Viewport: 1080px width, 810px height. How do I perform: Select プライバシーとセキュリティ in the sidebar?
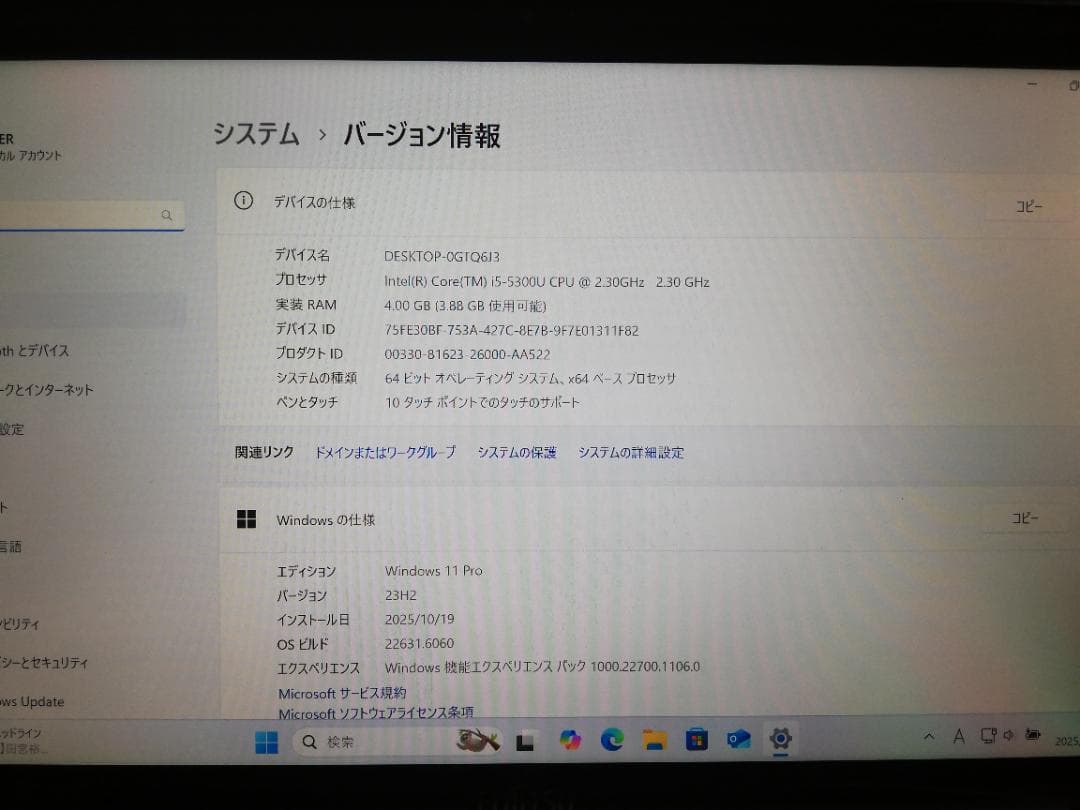(45, 663)
